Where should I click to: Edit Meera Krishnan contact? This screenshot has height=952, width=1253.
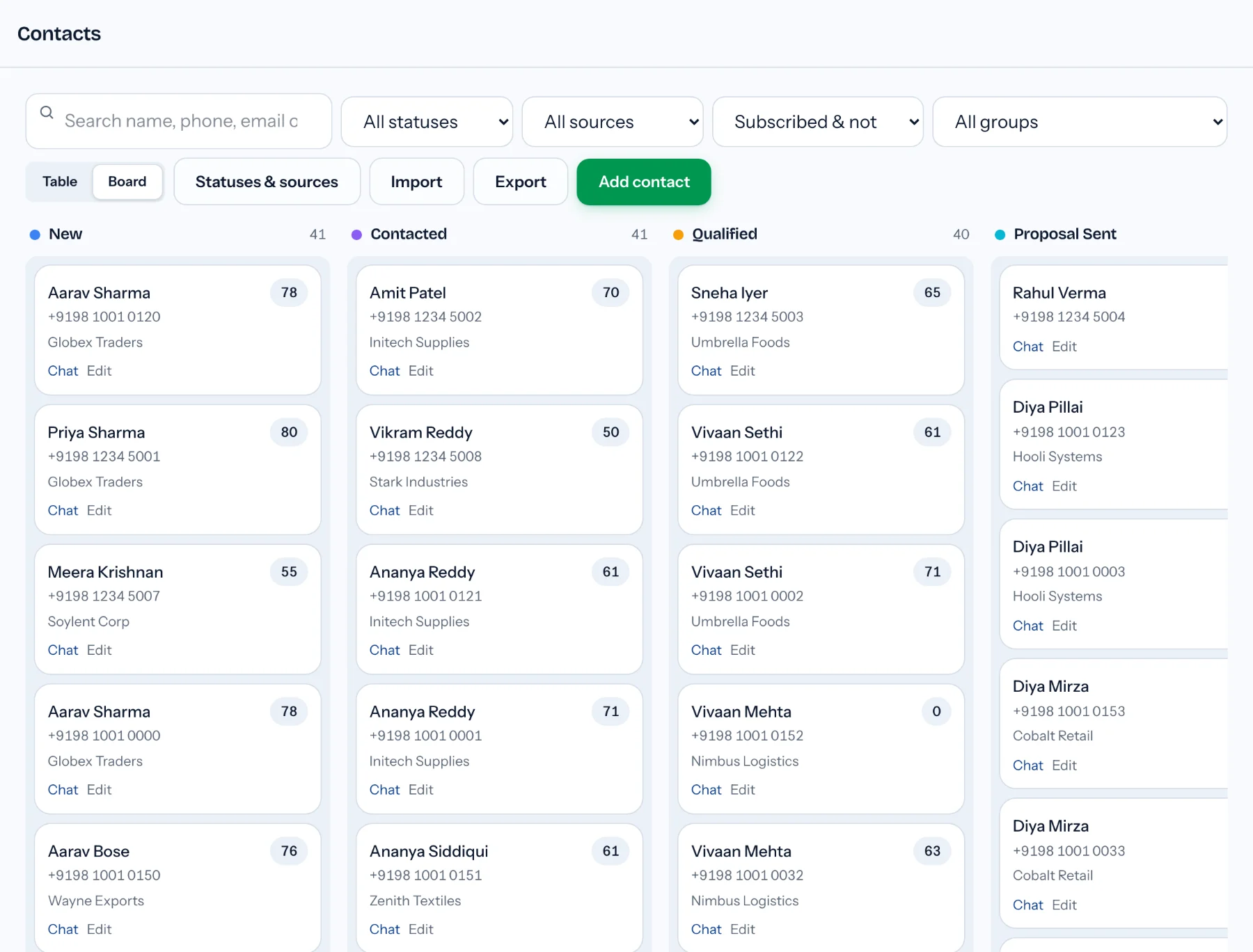(99, 650)
